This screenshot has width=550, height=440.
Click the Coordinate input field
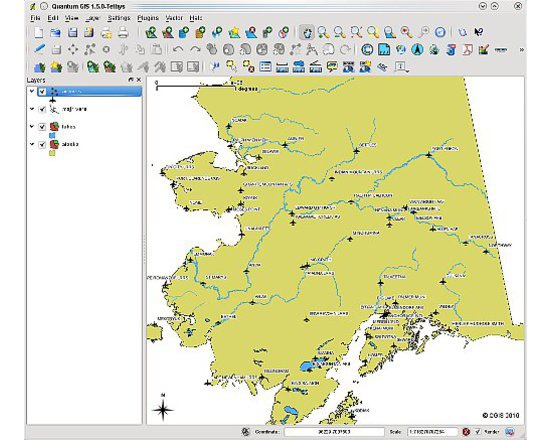coord(334,432)
